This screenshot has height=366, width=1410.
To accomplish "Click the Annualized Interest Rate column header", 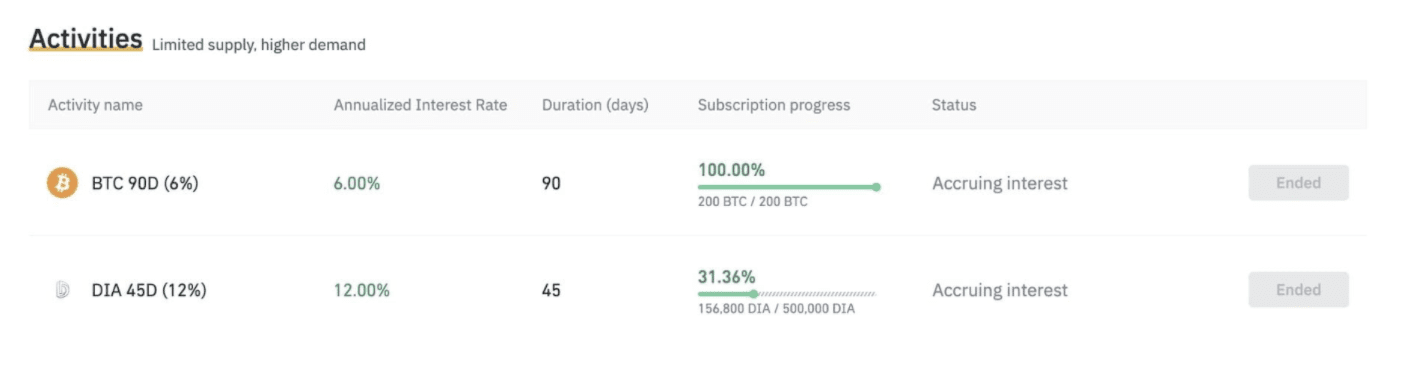I will click(420, 105).
